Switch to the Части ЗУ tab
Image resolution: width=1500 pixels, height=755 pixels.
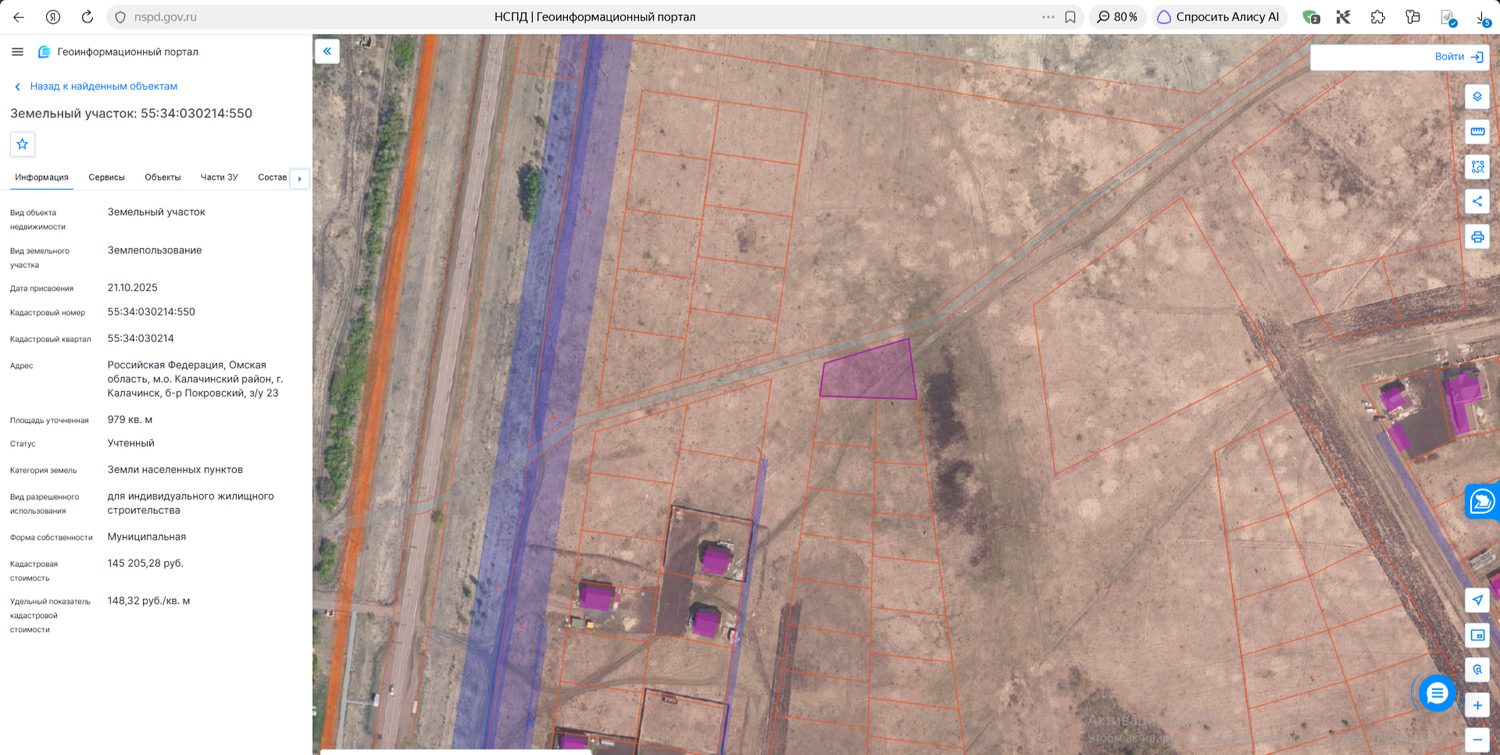coord(219,177)
